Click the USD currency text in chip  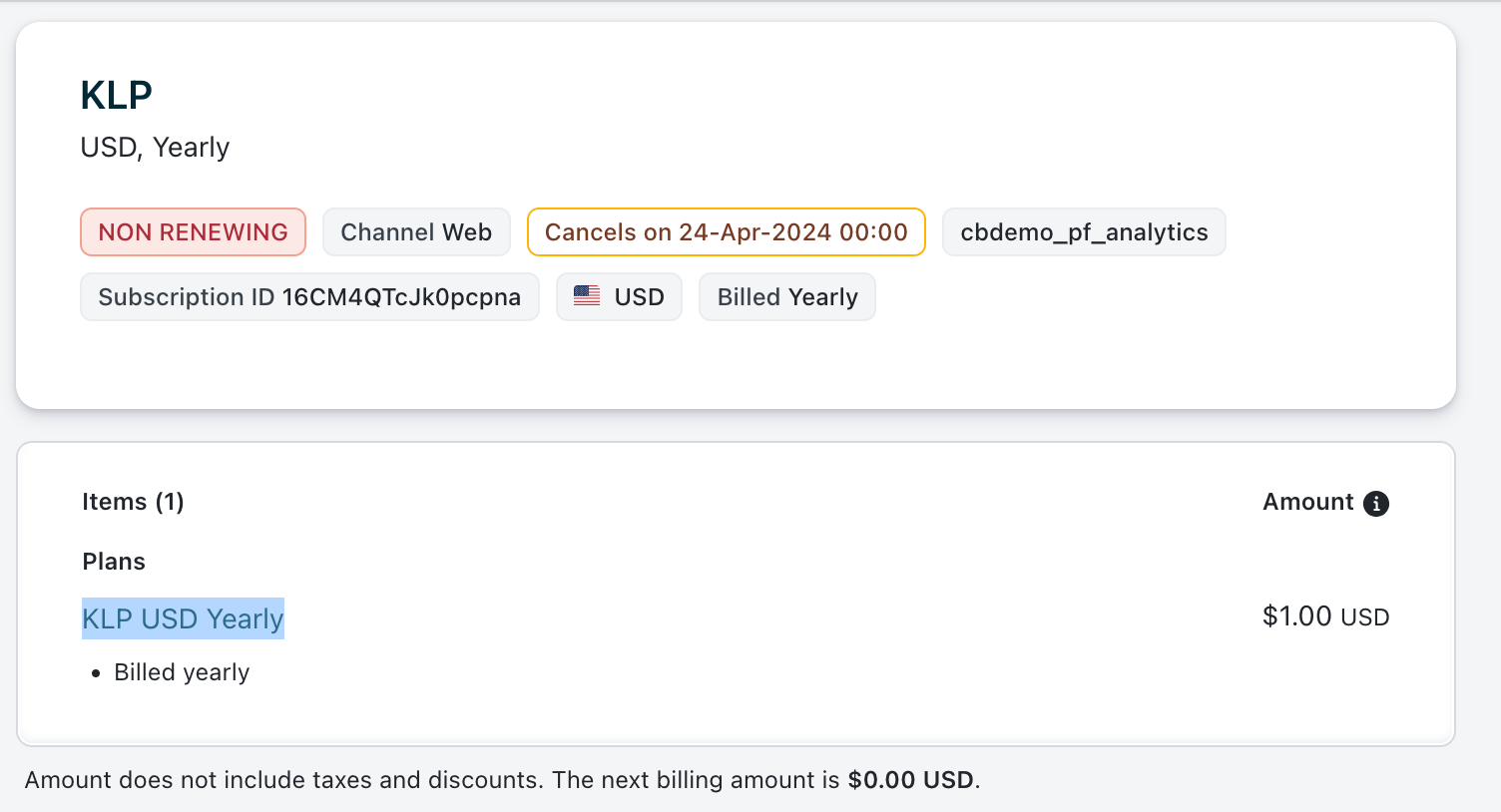coord(640,297)
